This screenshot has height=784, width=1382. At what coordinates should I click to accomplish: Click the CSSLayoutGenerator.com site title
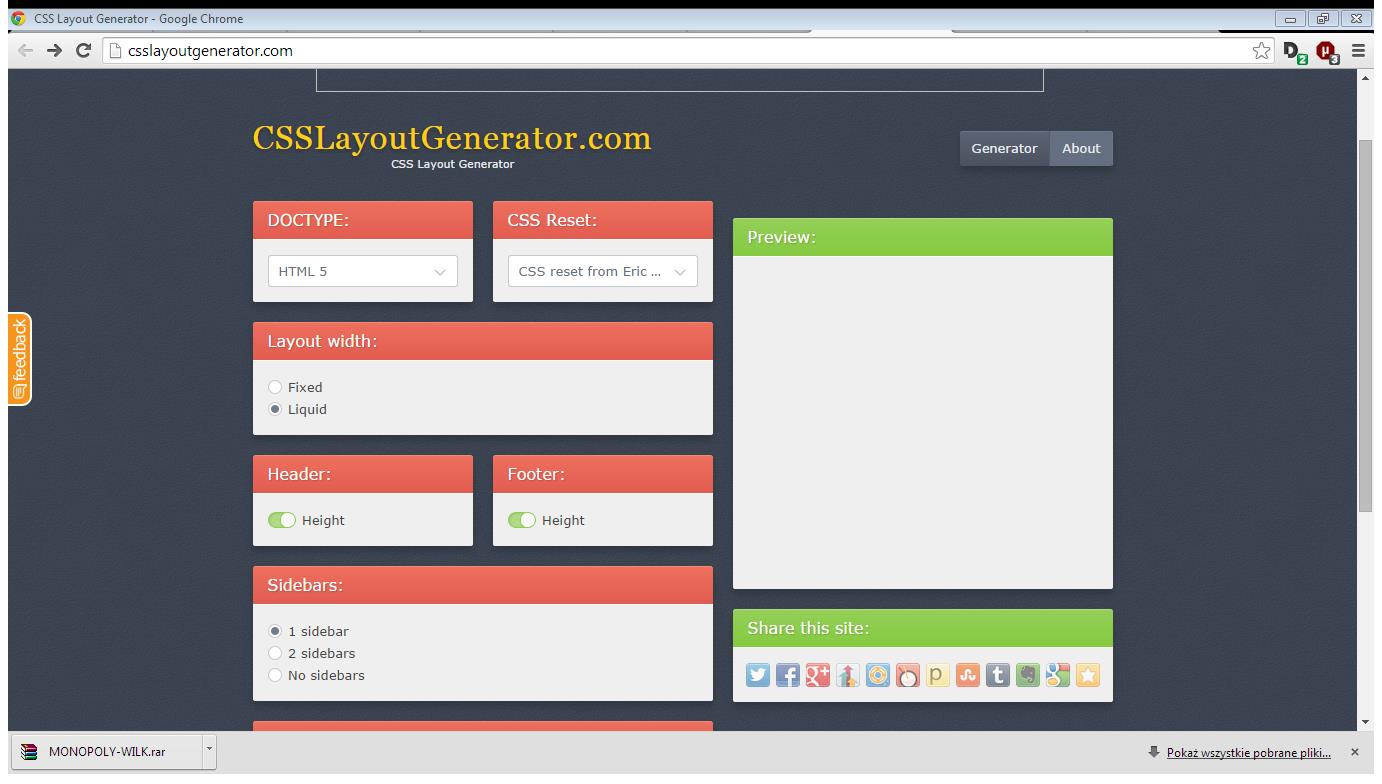452,138
